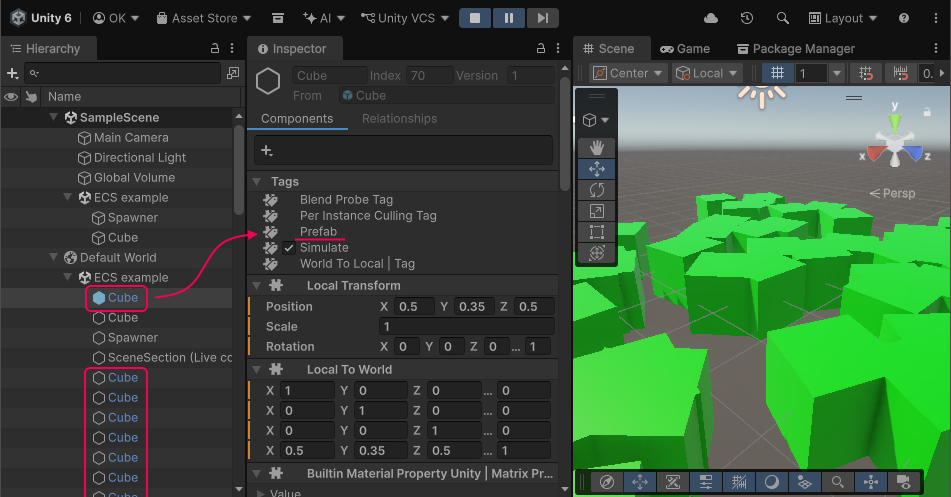Image resolution: width=951 pixels, height=497 pixels.
Task: Switch to the Package Manager tab
Action: (796, 49)
